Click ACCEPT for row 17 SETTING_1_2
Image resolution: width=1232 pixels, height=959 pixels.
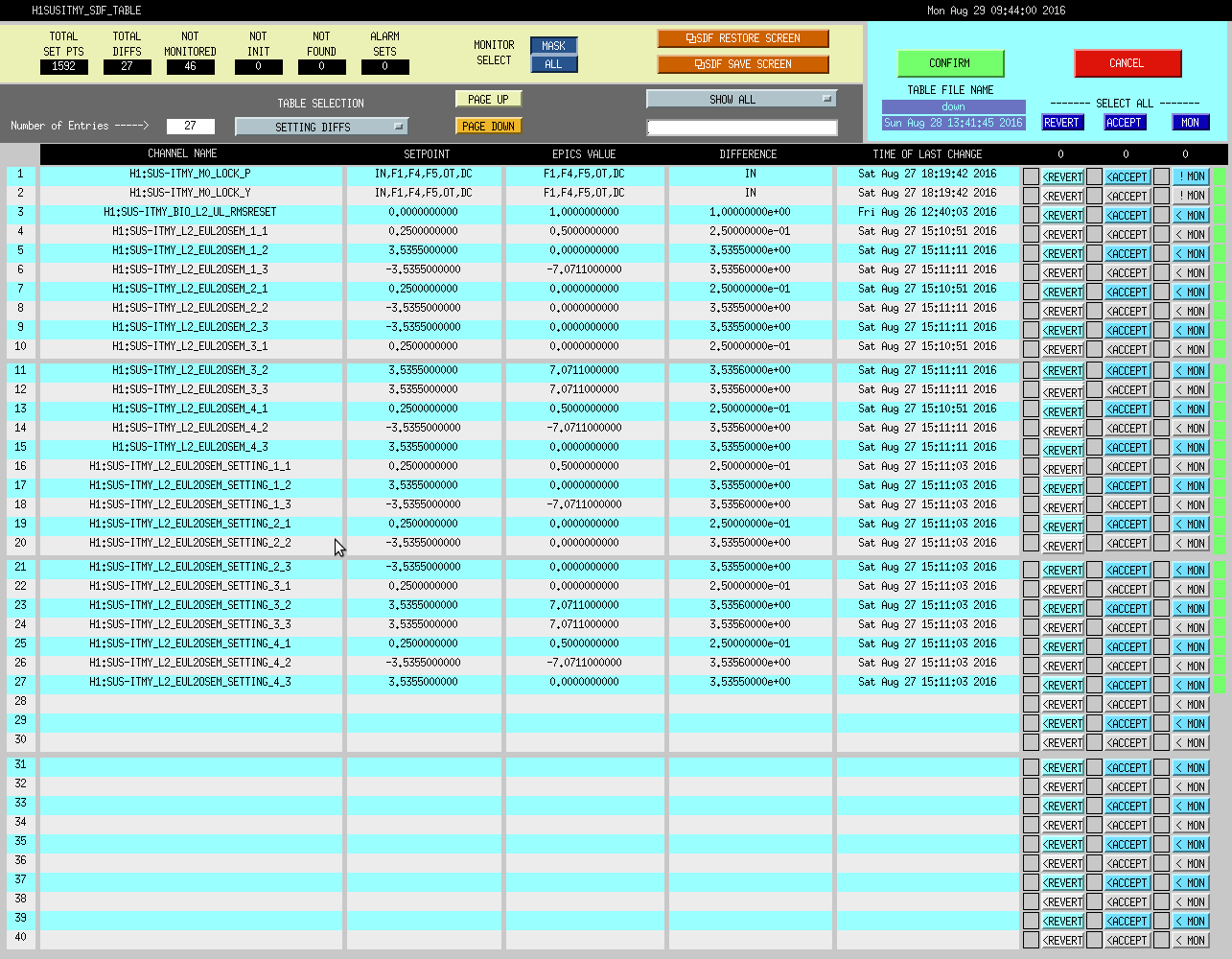(x=1127, y=485)
